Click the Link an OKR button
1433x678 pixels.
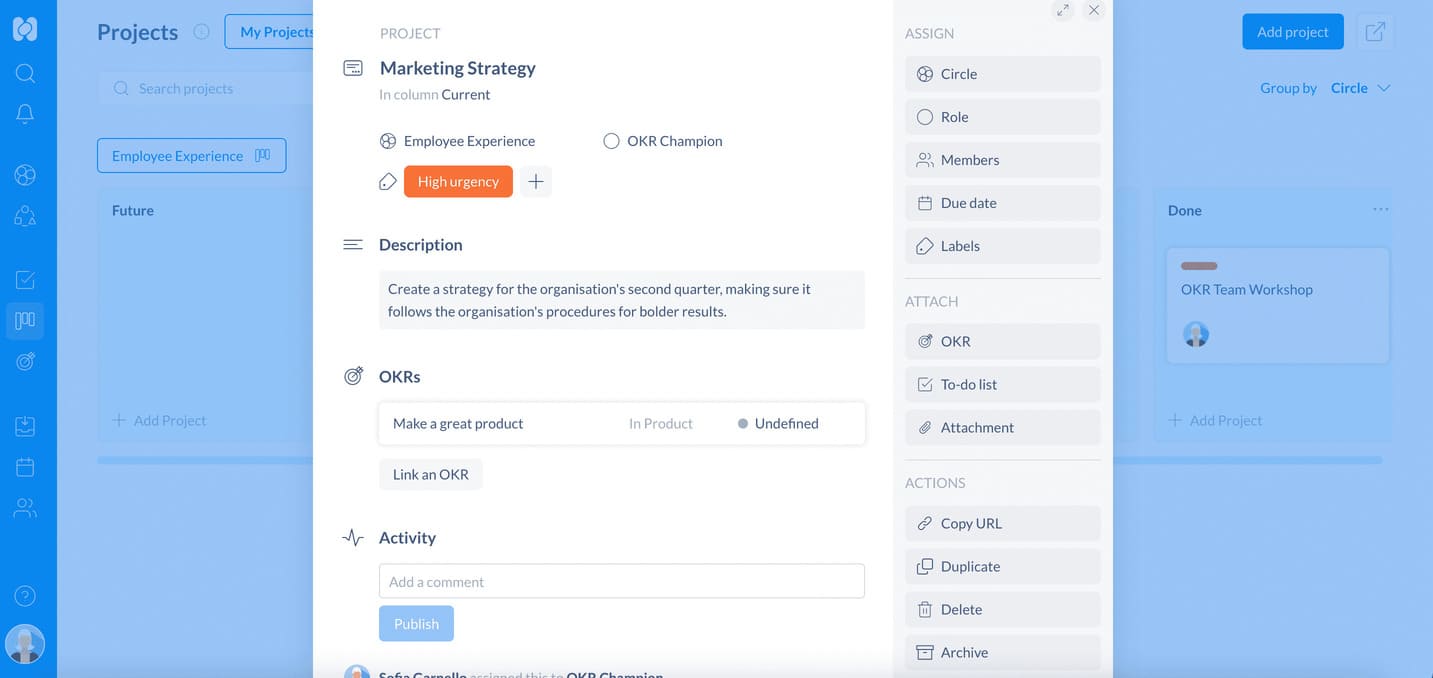point(430,474)
